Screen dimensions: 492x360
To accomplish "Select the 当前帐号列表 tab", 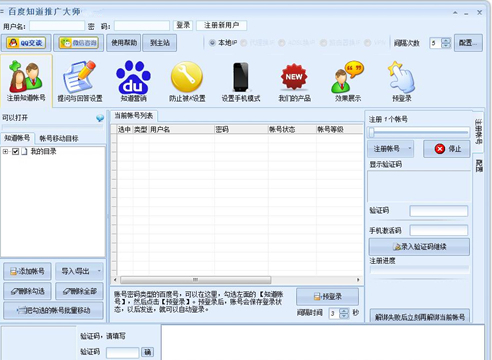I will pyautogui.click(x=134, y=116).
